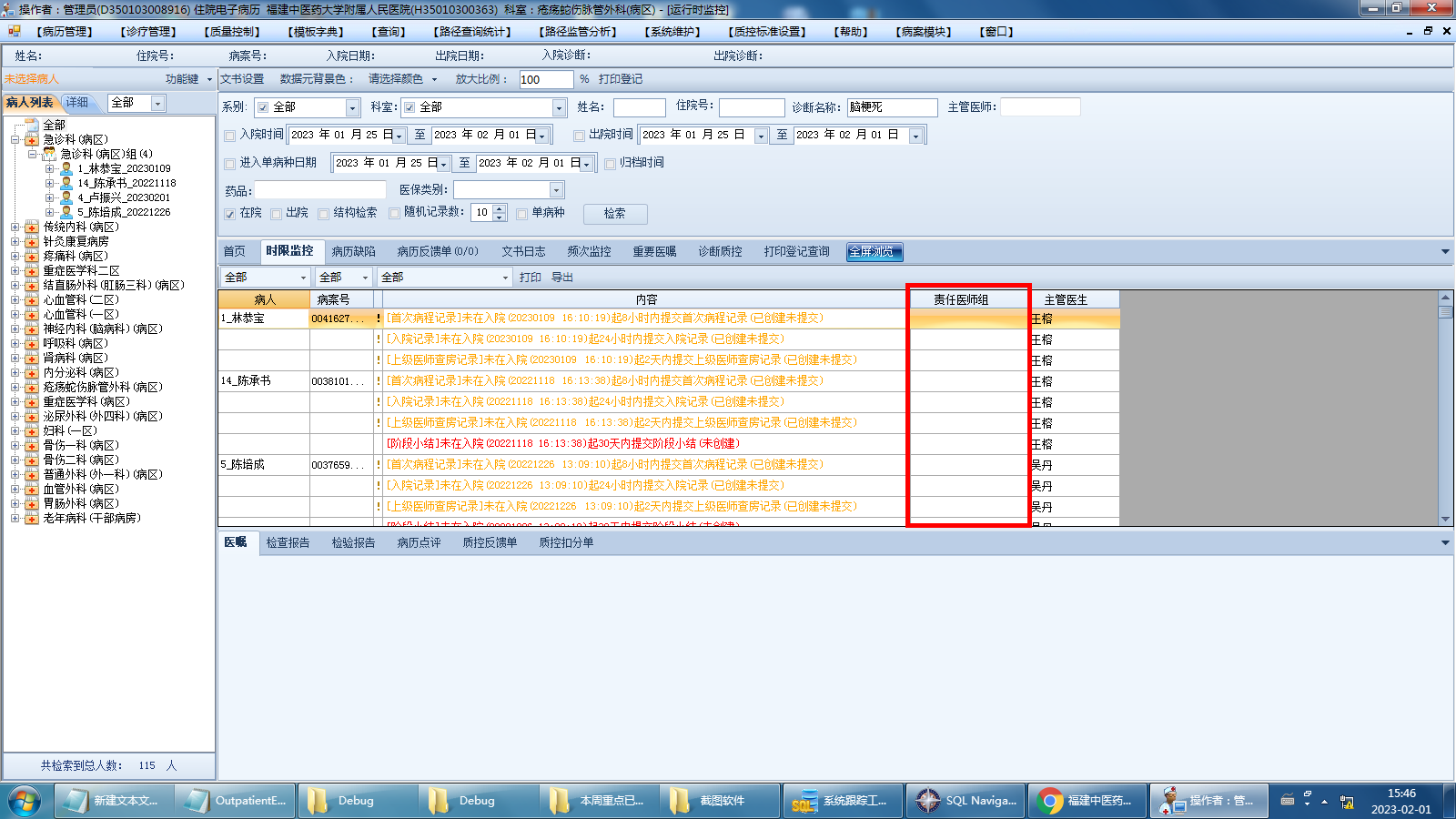The width and height of the screenshot is (1456, 819).
Task: Open the 检查报告 tab
Action: (x=288, y=542)
